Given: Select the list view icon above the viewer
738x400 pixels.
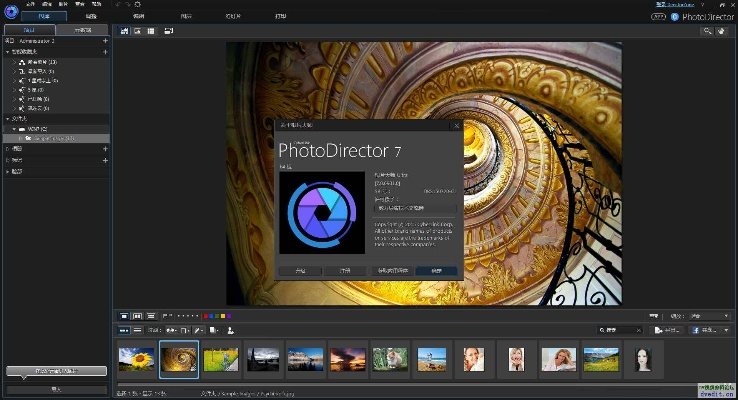Looking at the screenshot, I should tap(151, 31).
